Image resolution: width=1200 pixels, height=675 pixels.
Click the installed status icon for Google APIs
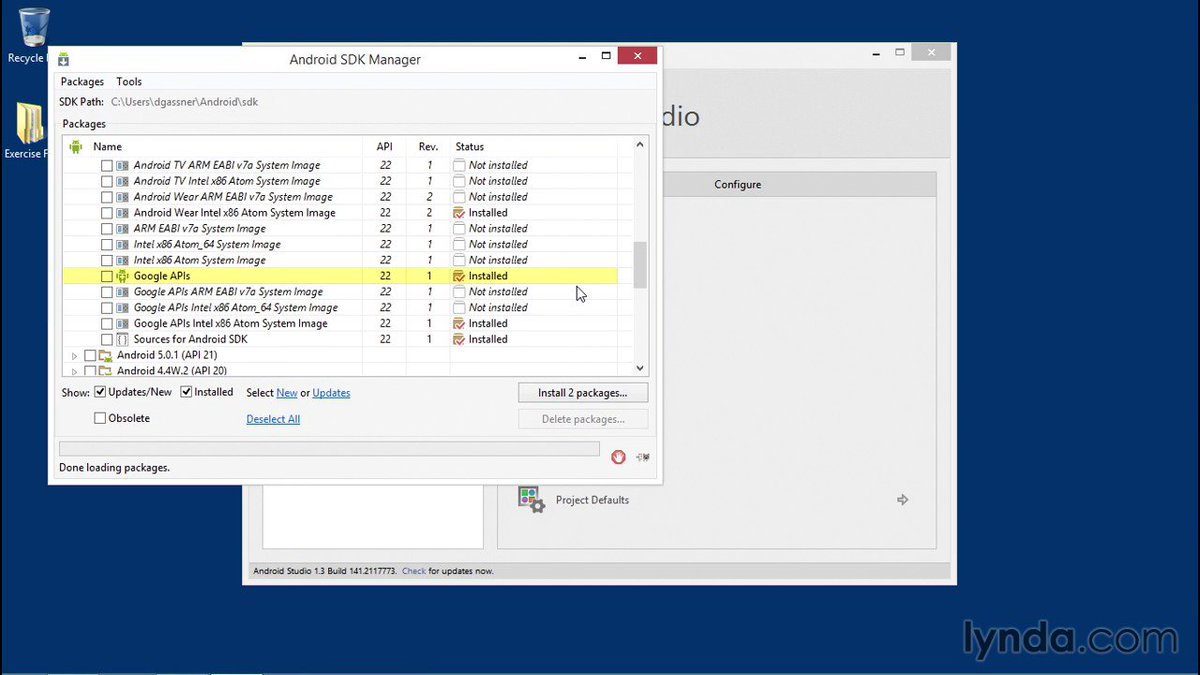click(x=459, y=276)
